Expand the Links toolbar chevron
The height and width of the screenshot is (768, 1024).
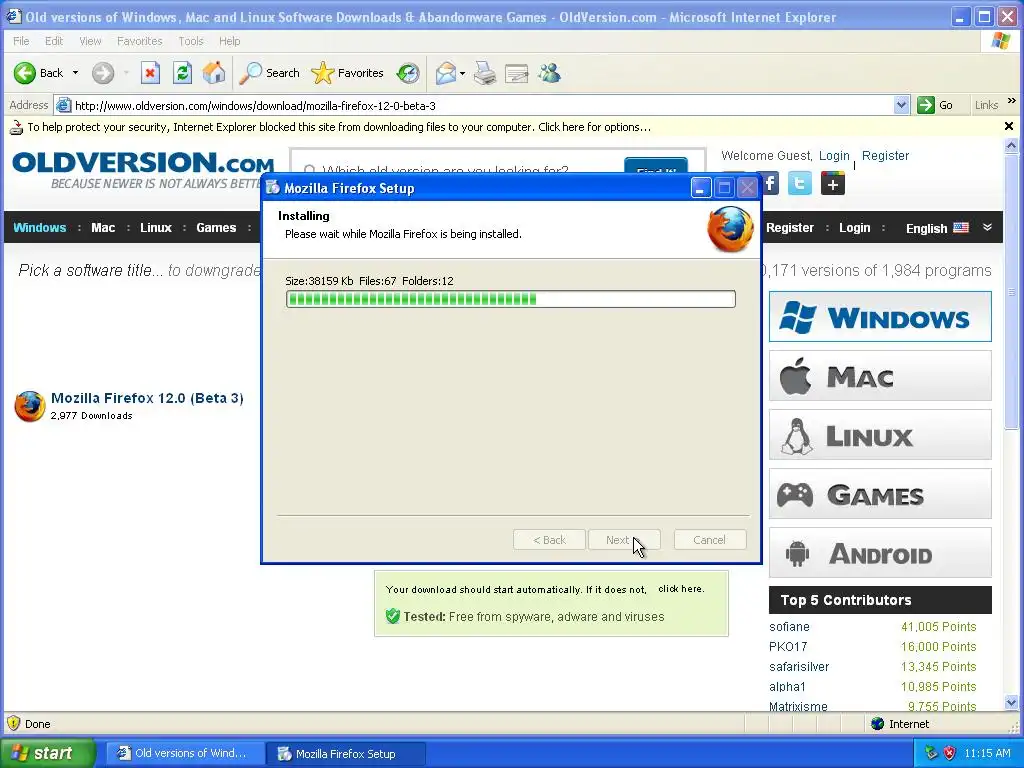tap(1012, 101)
